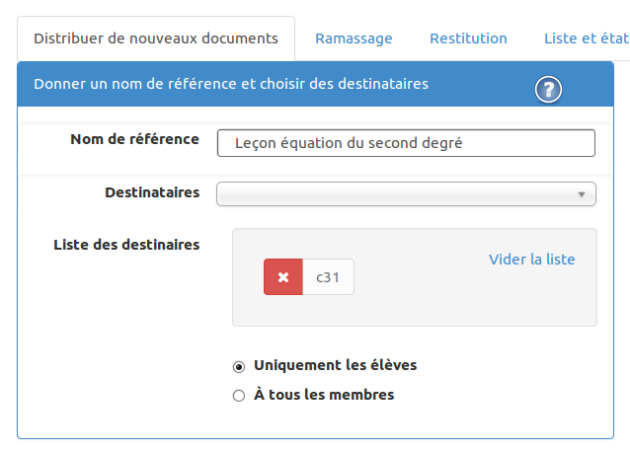The image size is (630, 451).
Task: Click the 'Vider la liste' link
Action: coord(532,259)
